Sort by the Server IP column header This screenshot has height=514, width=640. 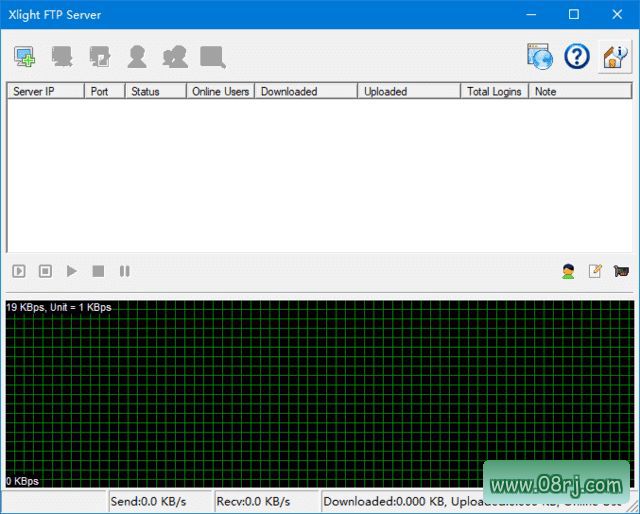click(x=46, y=91)
